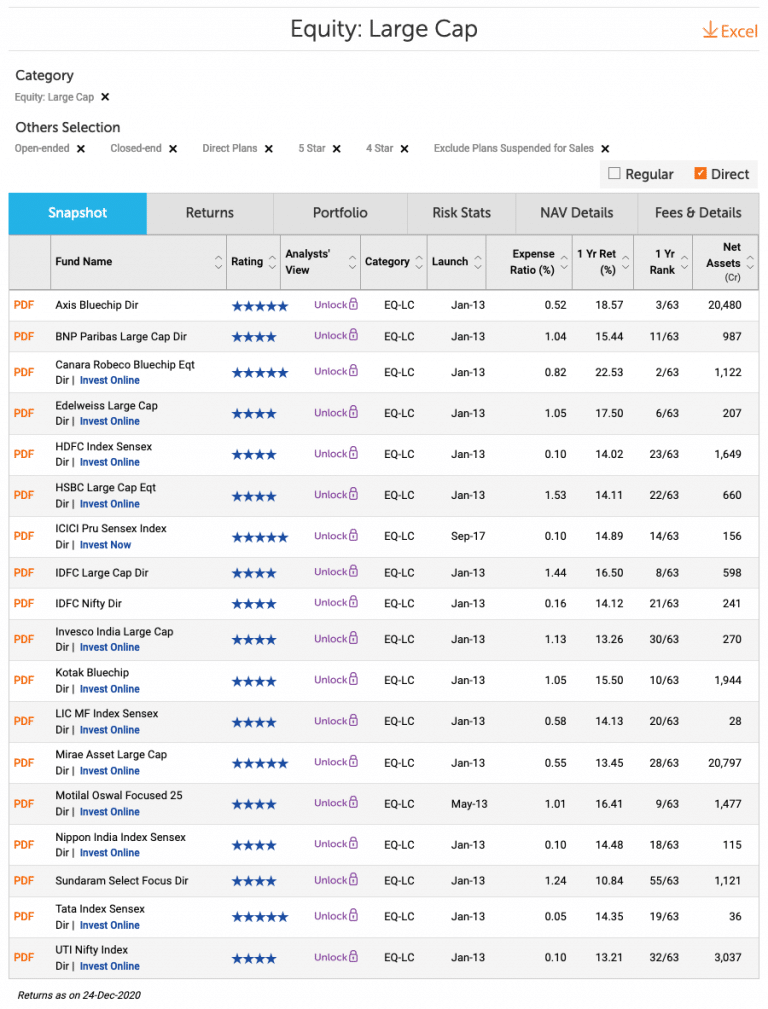Unlock analysts' view for Axis Bluechip Dir
Image resolution: width=768 pixels, height=1009 pixels.
coord(336,304)
